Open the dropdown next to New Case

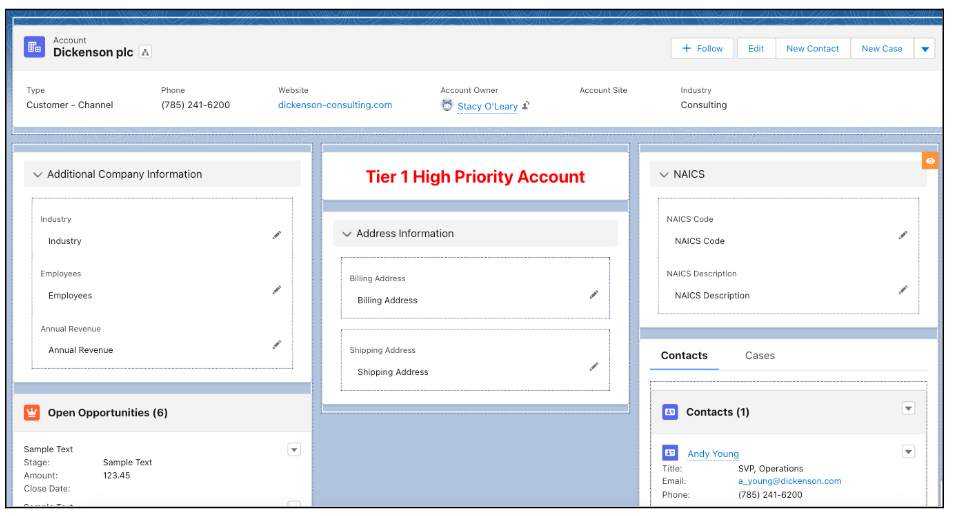[x=925, y=49]
